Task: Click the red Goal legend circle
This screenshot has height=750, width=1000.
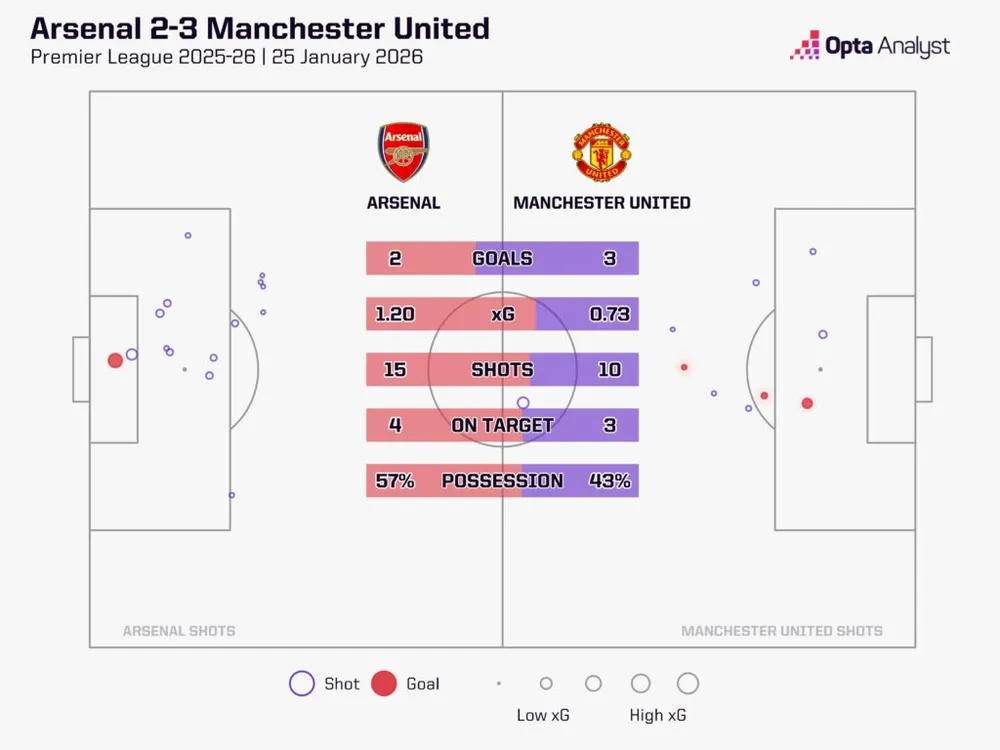Action: 383,684
